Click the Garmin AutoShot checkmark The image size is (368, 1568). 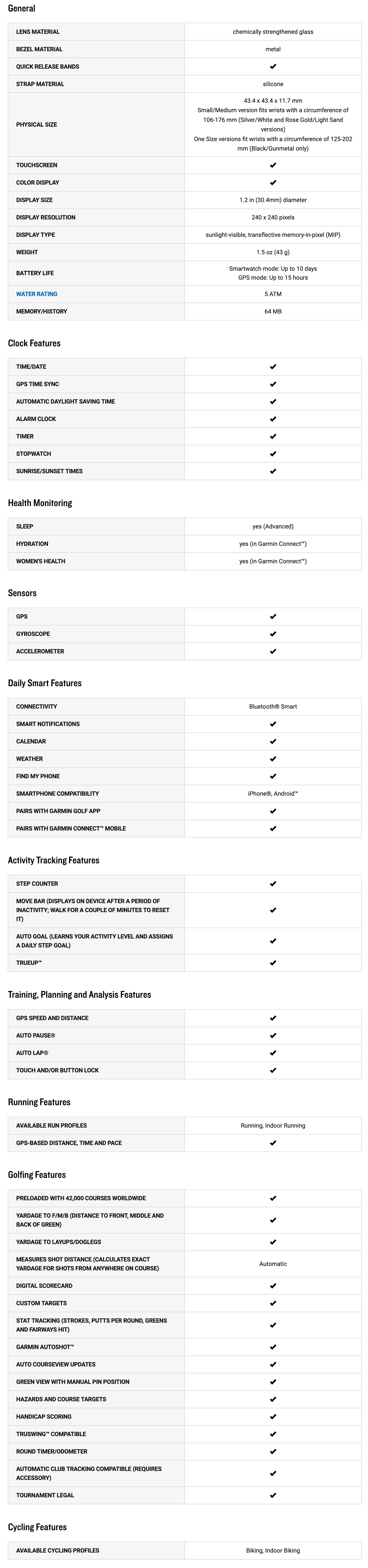pyautogui.click(x=273, y=1347)
